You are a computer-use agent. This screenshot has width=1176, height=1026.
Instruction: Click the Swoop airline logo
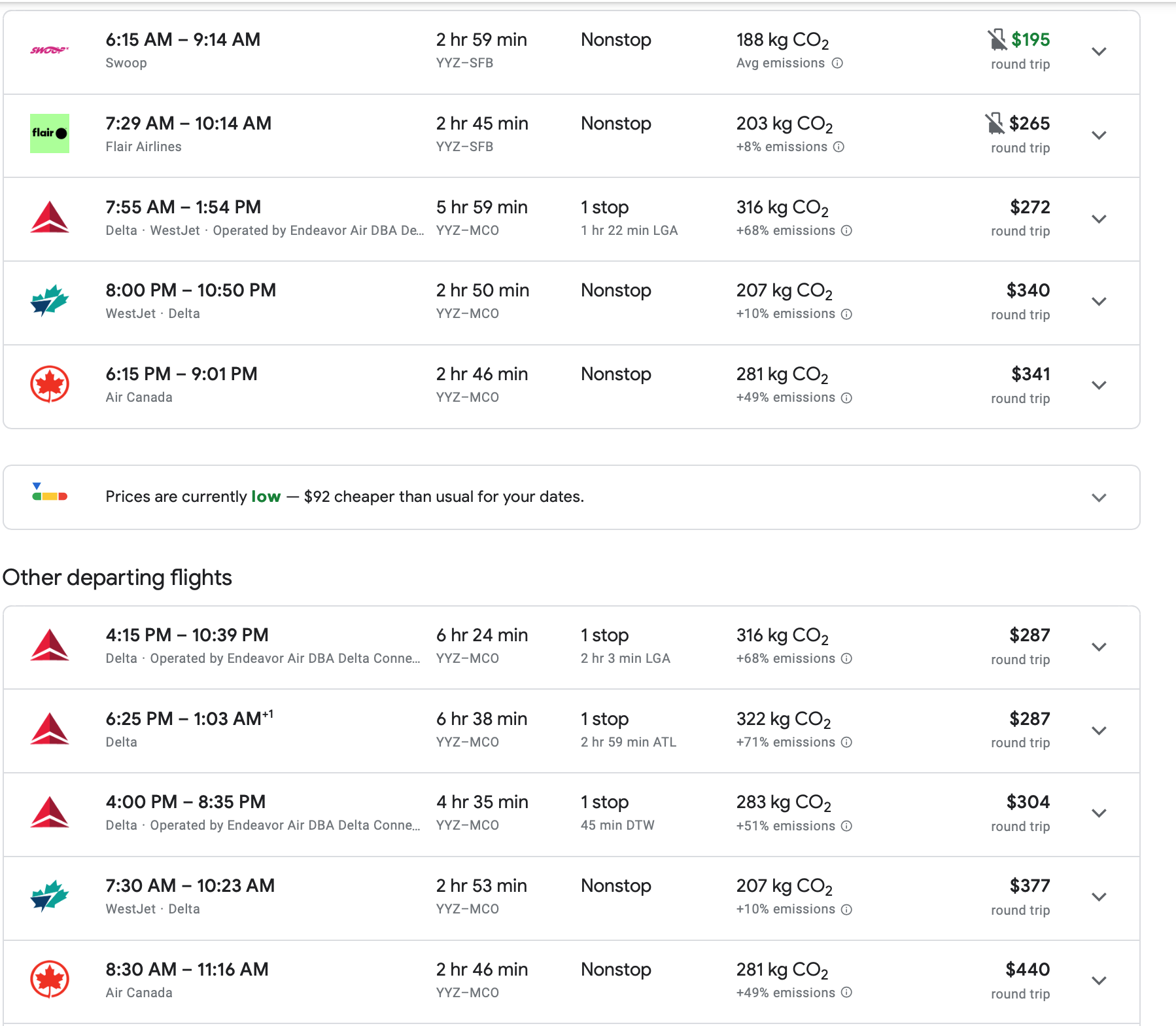point(50,50)
